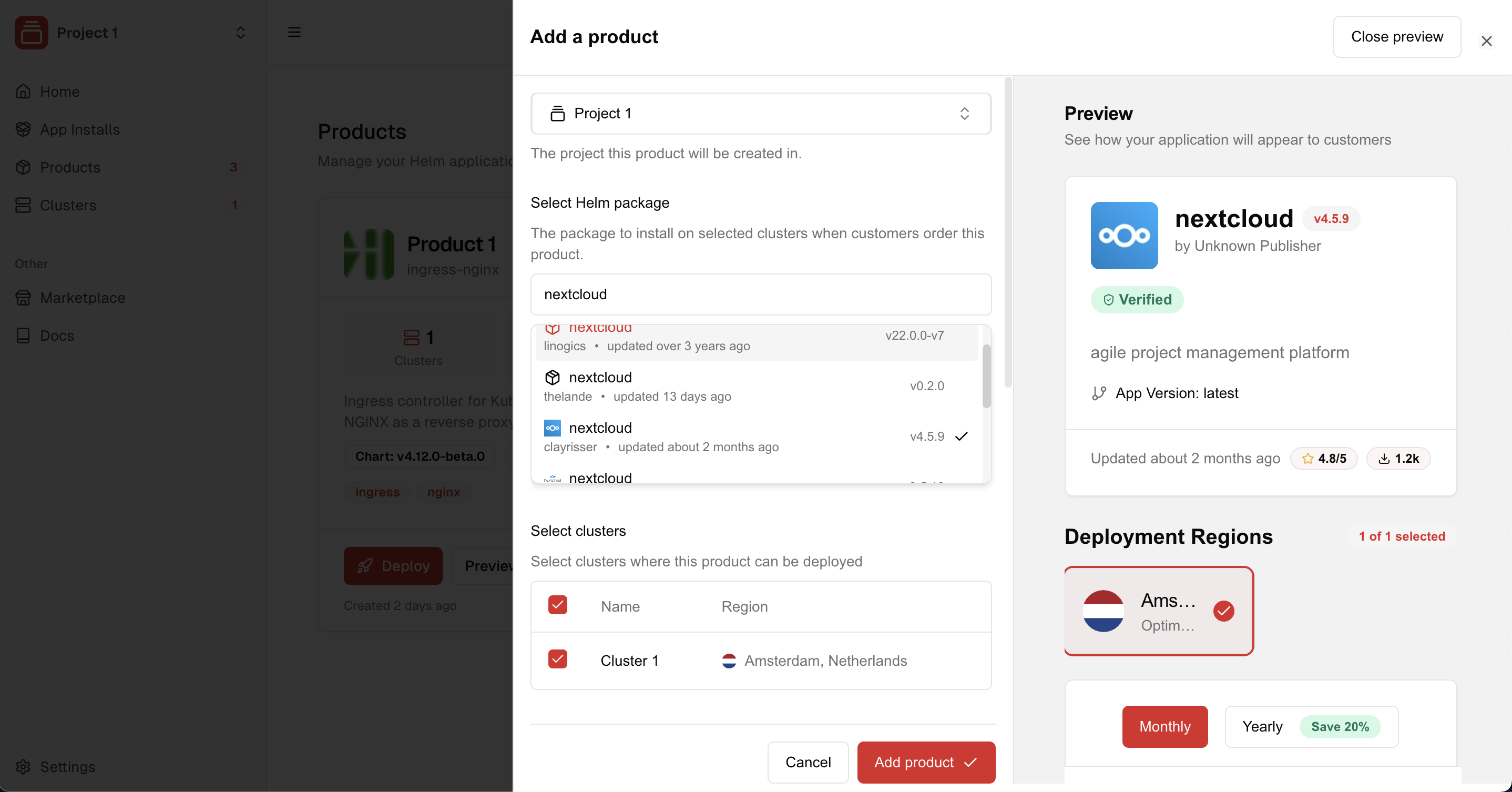Image resolution: width=1512 pixels, height=792 pixels.
Task: Deselect the Amsterdam deployment region card
Action: point(1159,611)
